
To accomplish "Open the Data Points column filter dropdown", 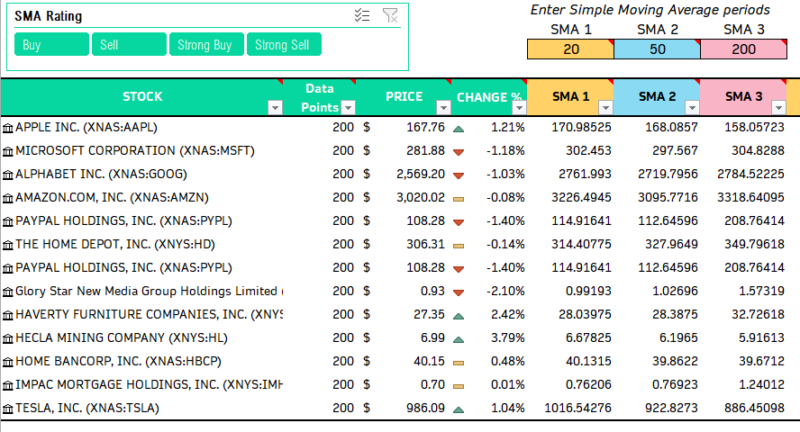I will point(348,108).
